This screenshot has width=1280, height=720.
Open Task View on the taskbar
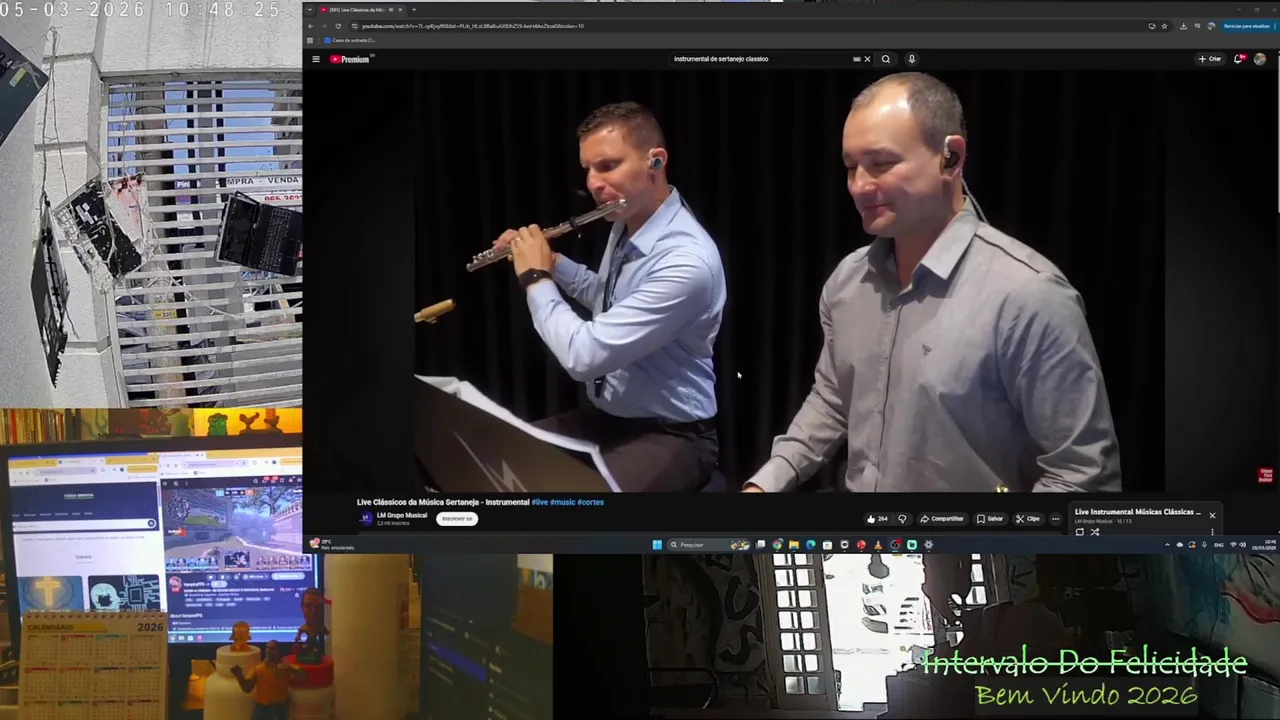click(x=760, y=545)
